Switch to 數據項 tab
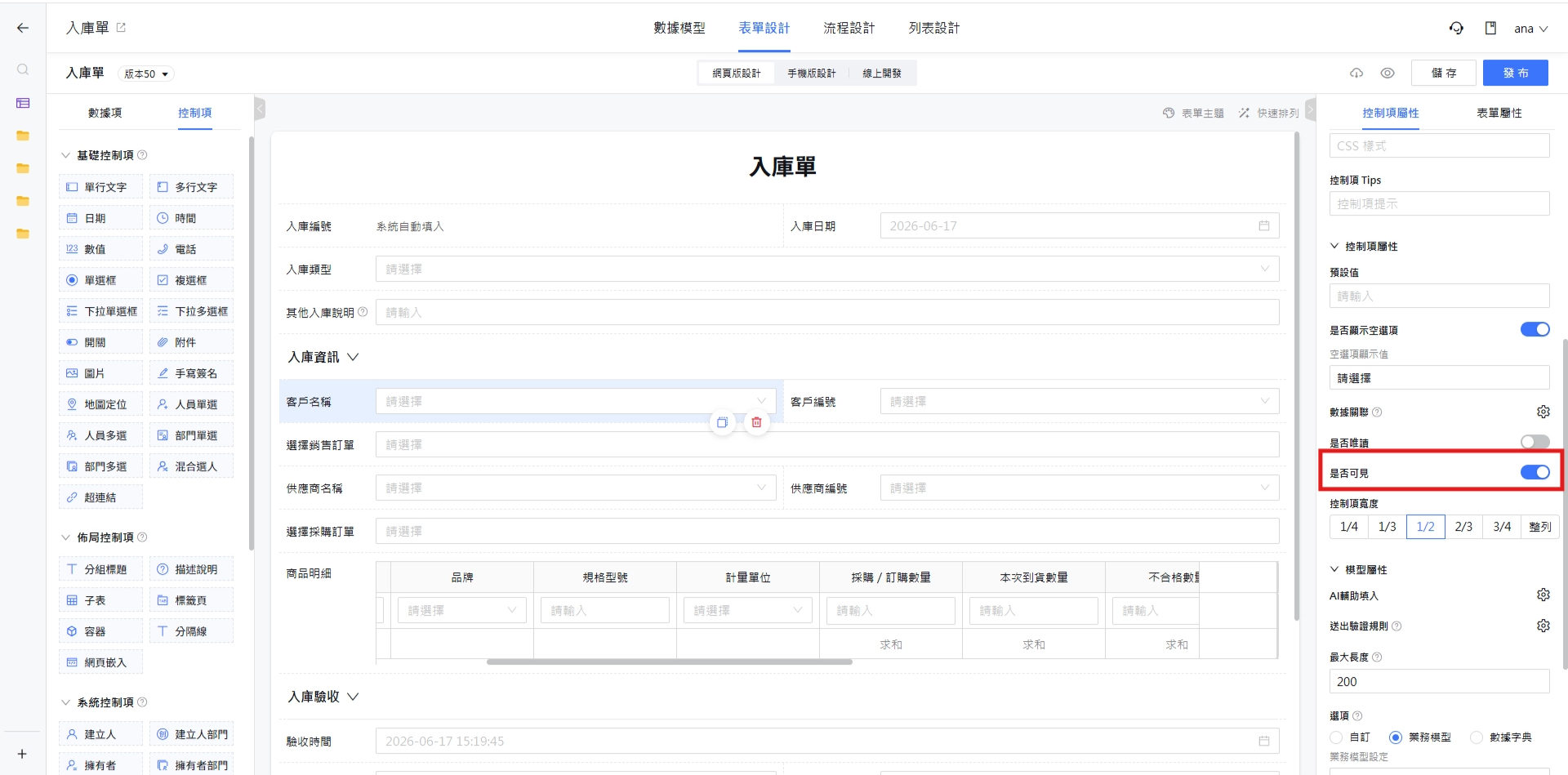Viewport: 1568px width, 775px height. pyautogui.click(x=105, y=113)
